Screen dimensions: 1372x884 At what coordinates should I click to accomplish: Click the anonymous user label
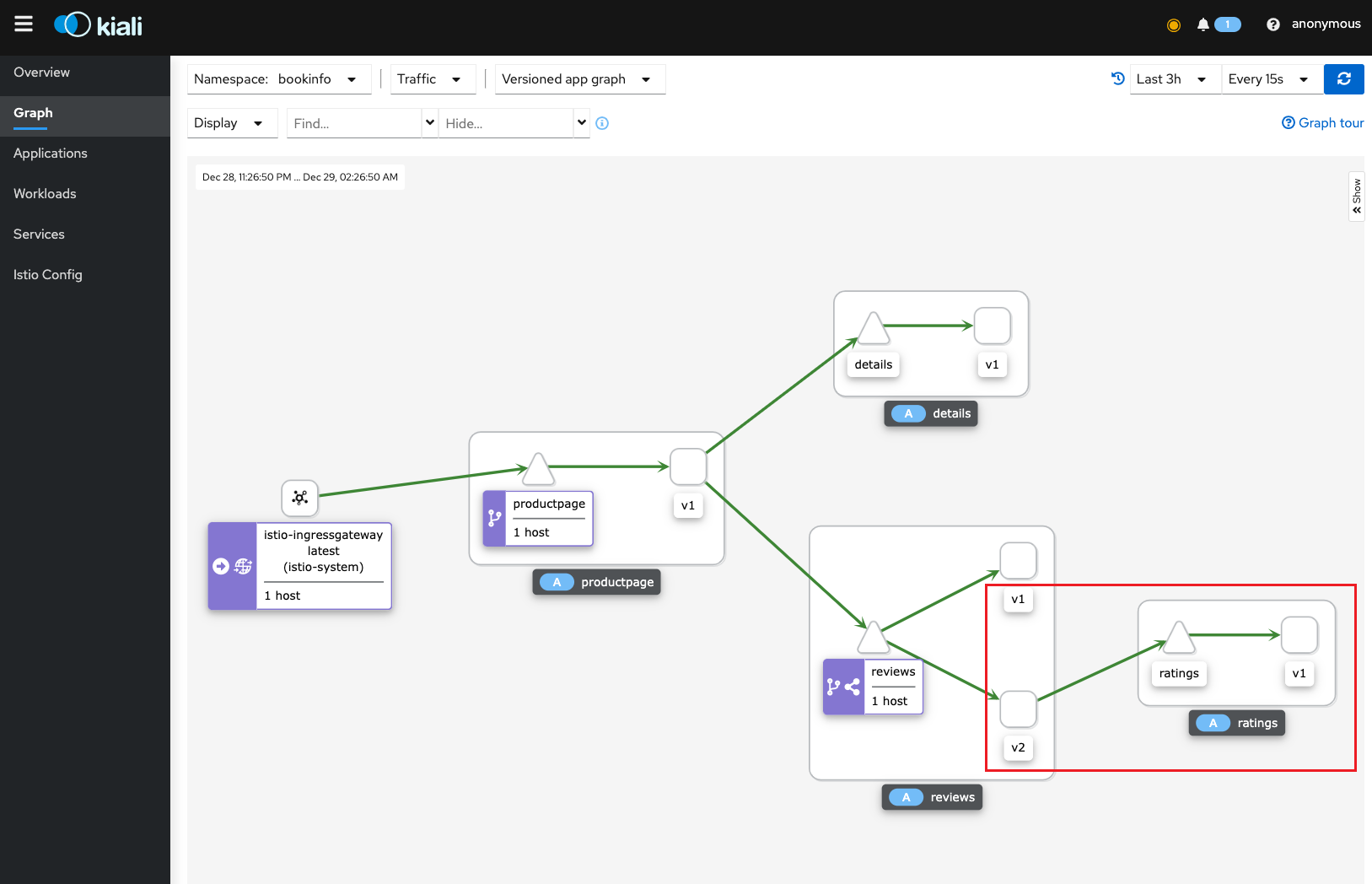pyautogui.click(x=1326, y=24)
